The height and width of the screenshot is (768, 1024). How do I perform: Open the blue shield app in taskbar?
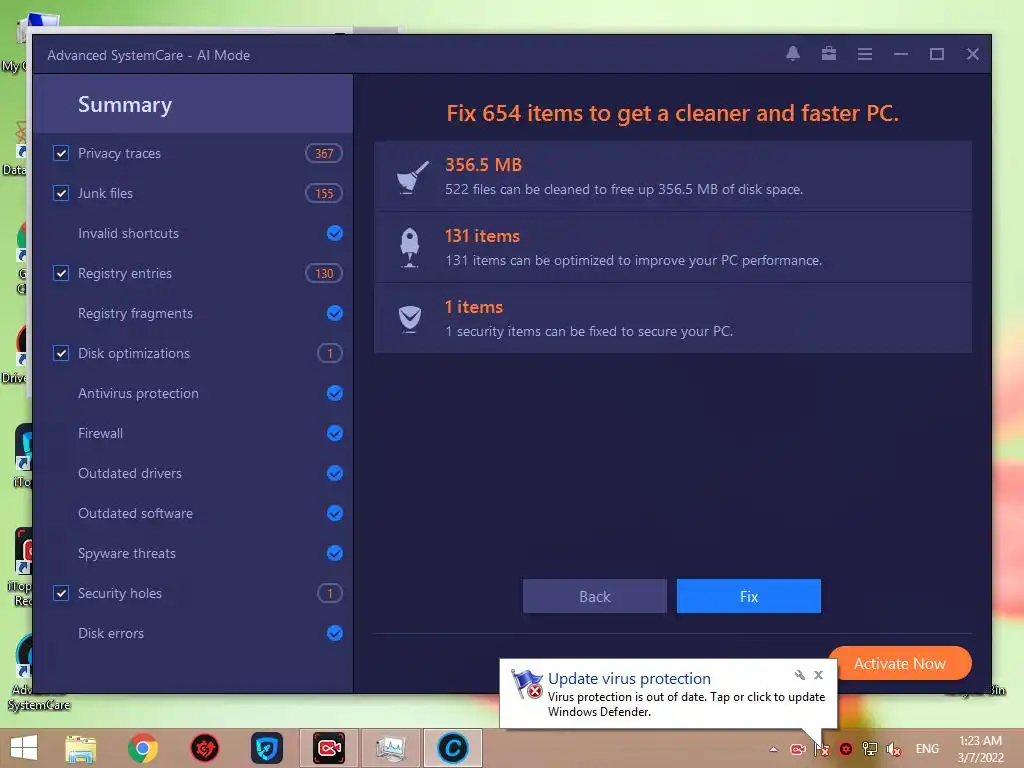click(x=266, y=748)
